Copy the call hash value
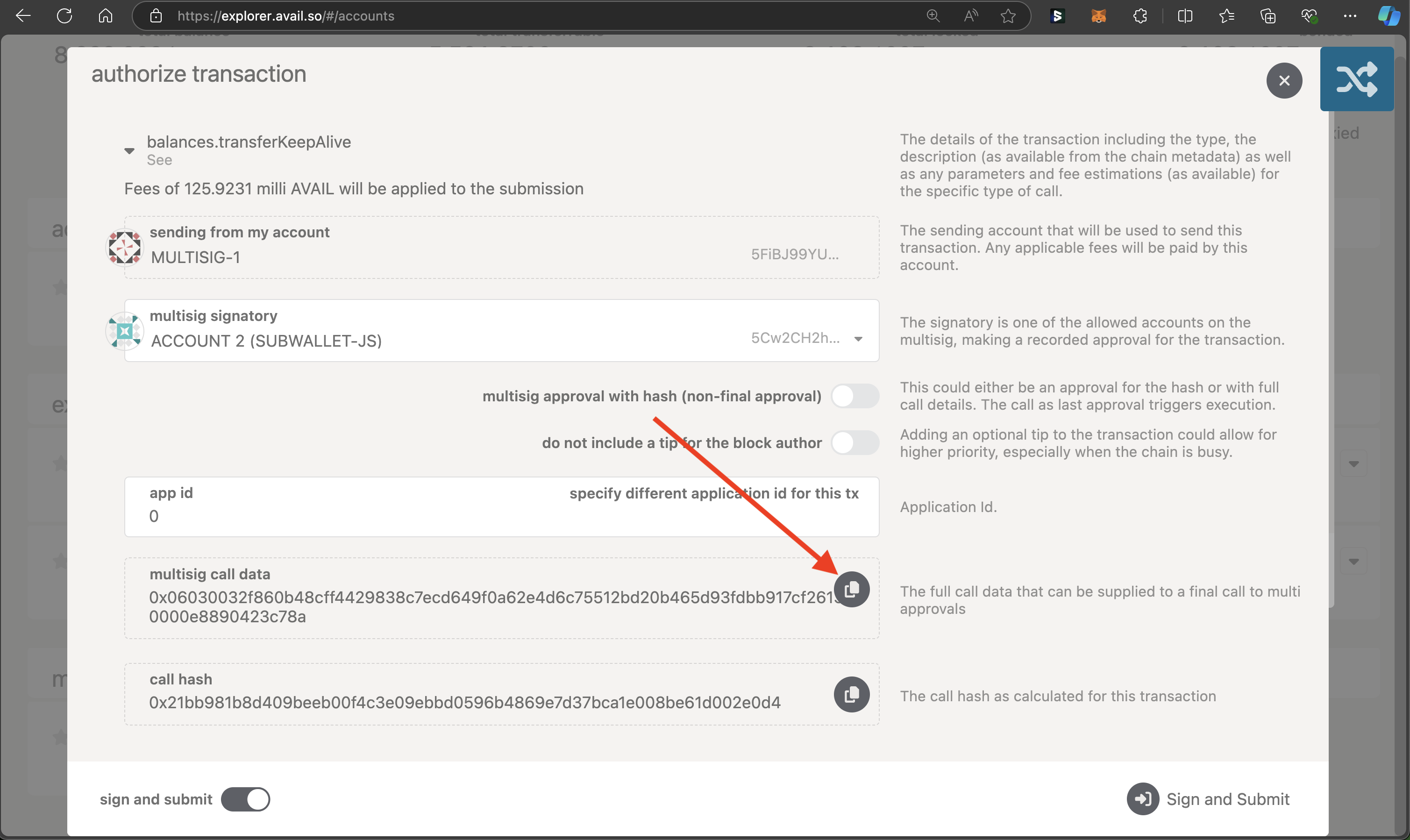Screen dimensions: 1410x840 pos(851,694)
